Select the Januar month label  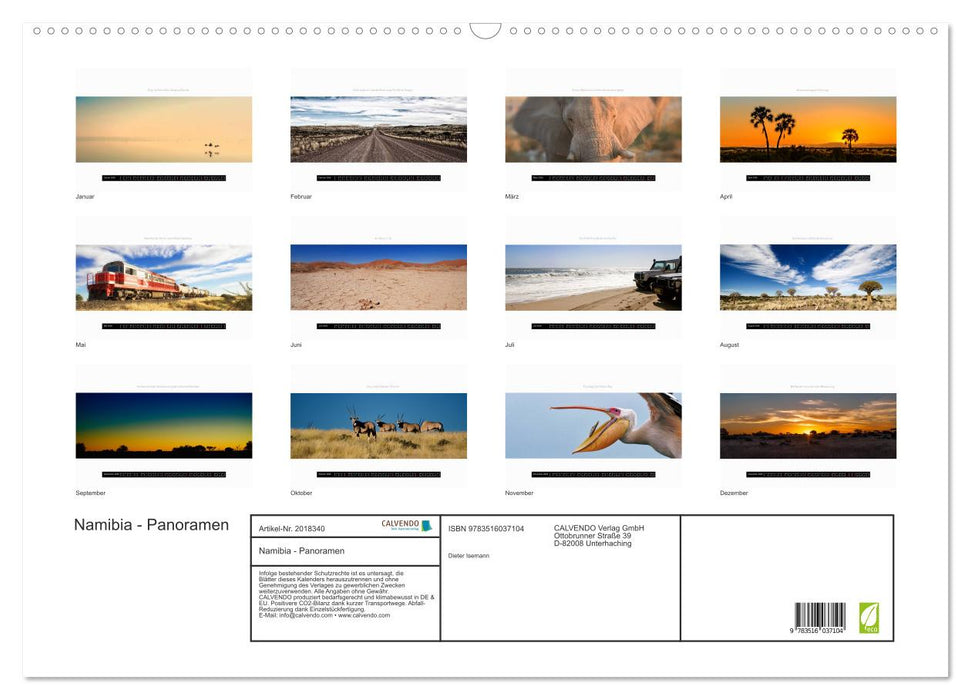[84, 196]
